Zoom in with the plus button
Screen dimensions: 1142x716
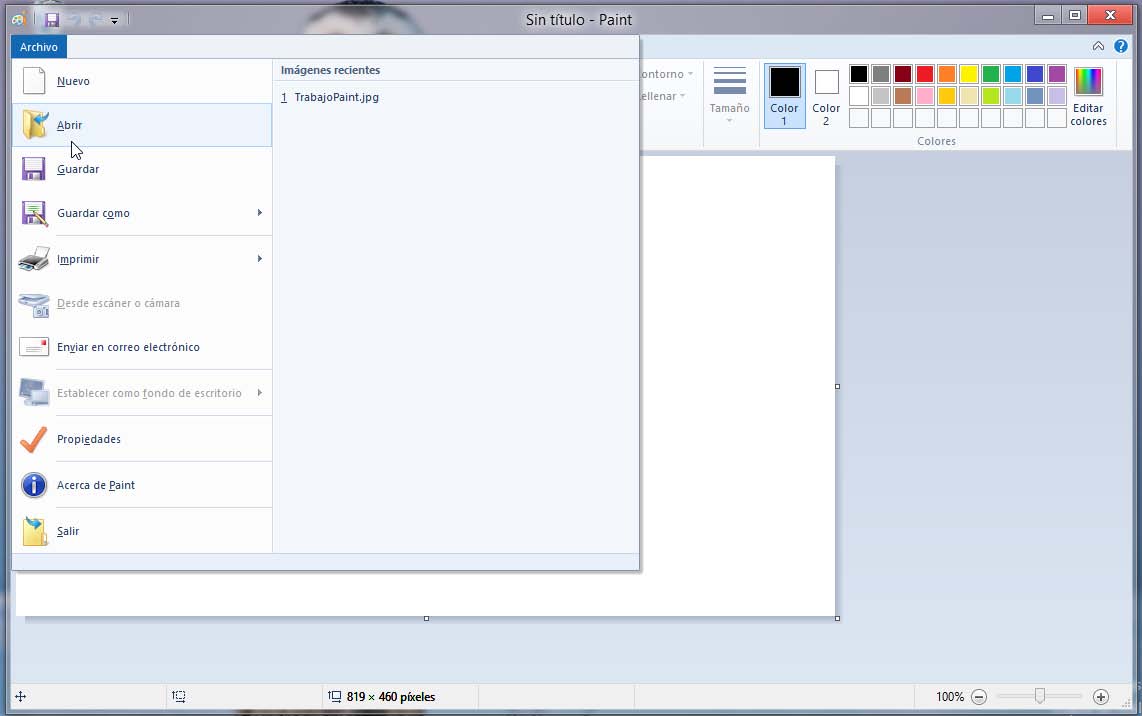click(x=1101, y=697)
